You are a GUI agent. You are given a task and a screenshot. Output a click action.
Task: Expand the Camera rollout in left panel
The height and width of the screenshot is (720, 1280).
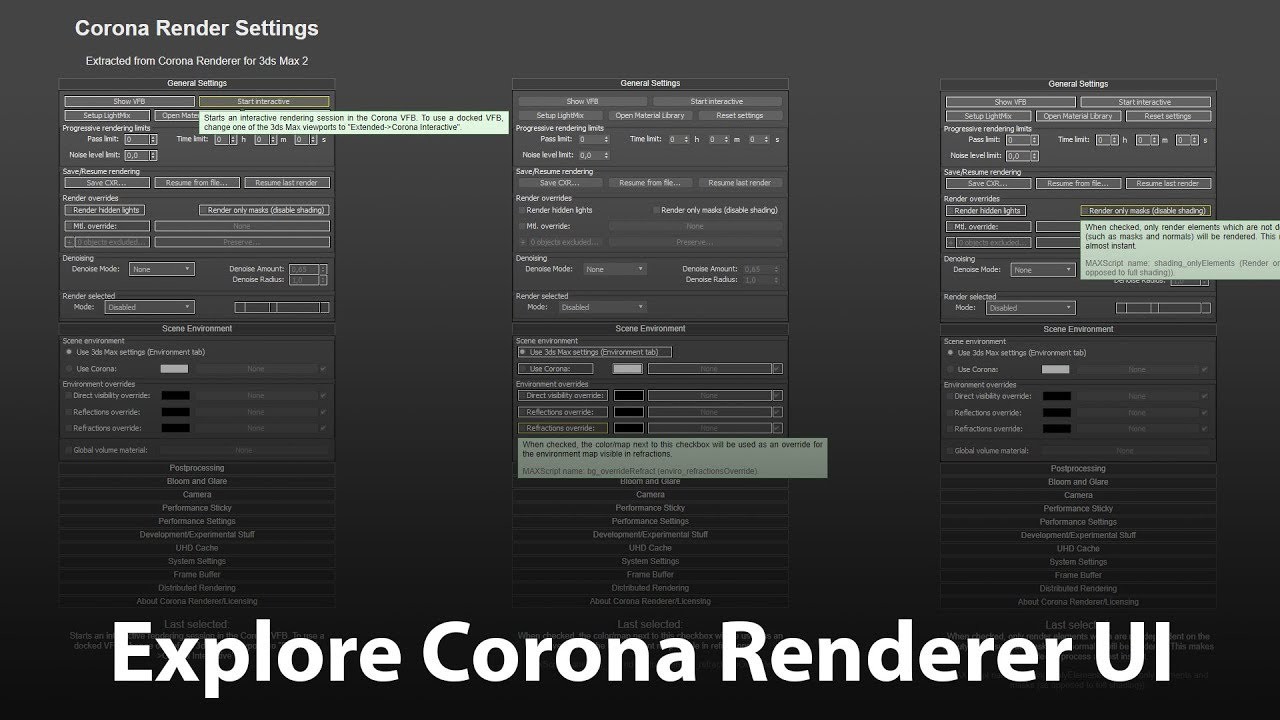[x=196, y=495]
